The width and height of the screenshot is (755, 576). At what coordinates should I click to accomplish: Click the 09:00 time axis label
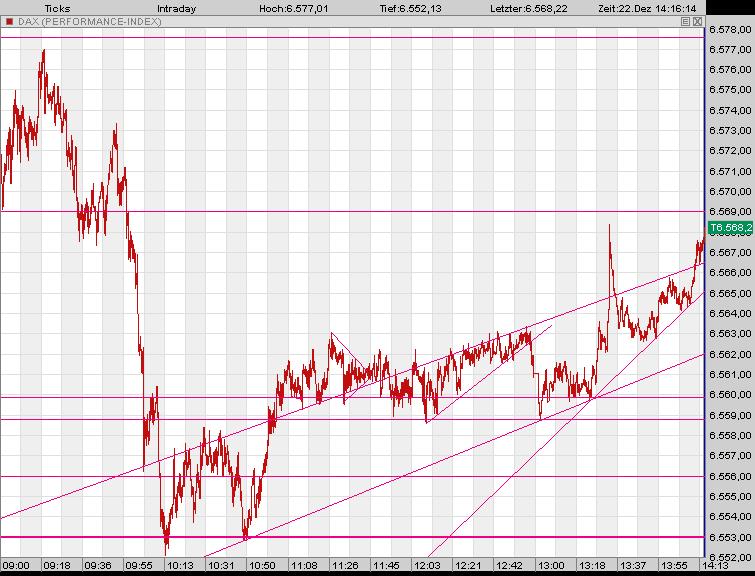pos(15,565)
